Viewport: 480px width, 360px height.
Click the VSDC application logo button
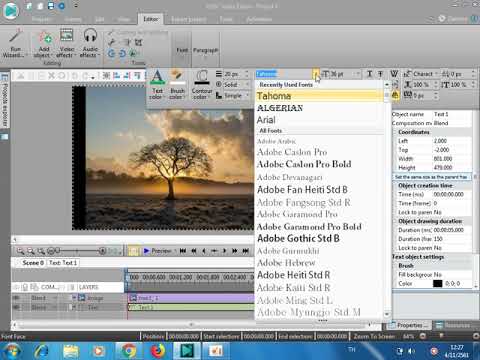pyautogui.click(x=11, y=10)
